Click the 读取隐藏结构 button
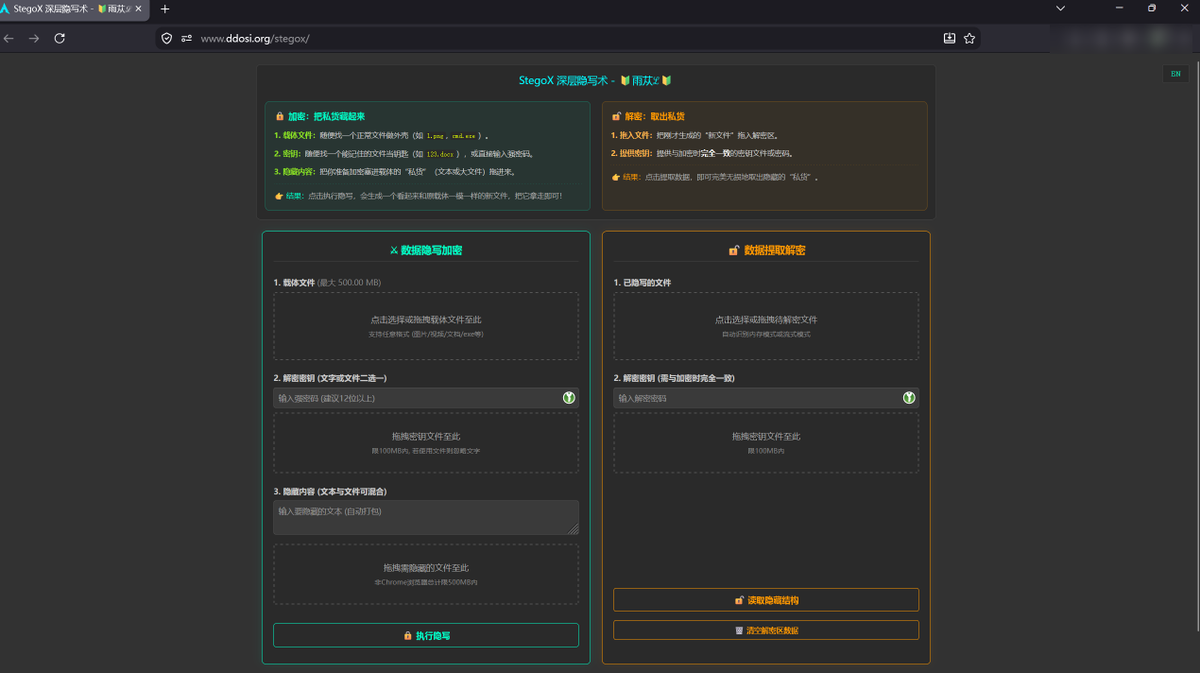 pos(766,600)
